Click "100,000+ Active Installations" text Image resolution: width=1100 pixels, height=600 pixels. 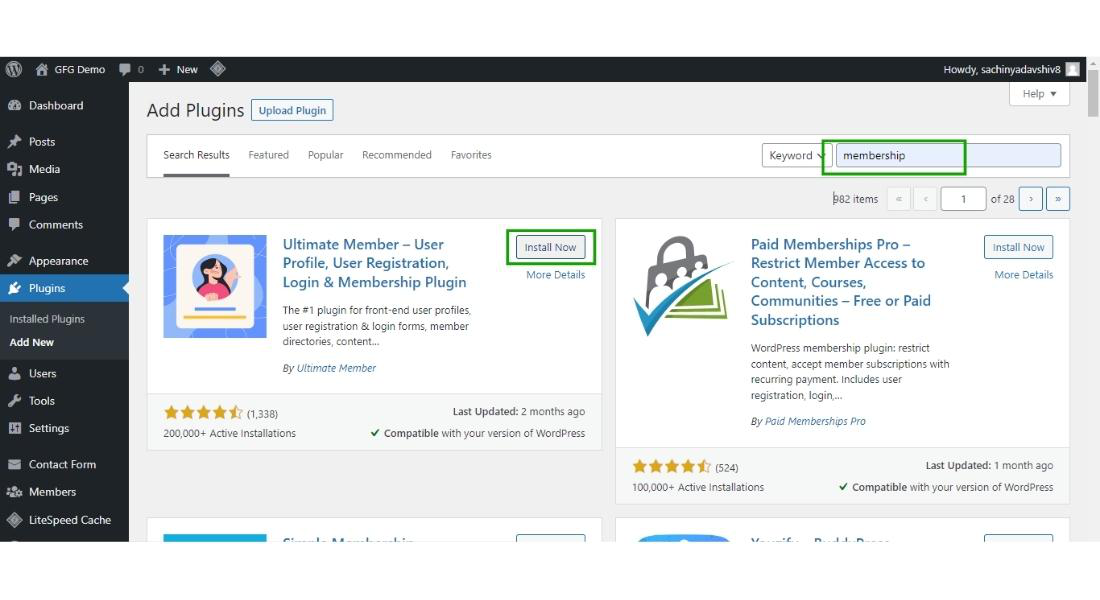click(x=698, y=487)
